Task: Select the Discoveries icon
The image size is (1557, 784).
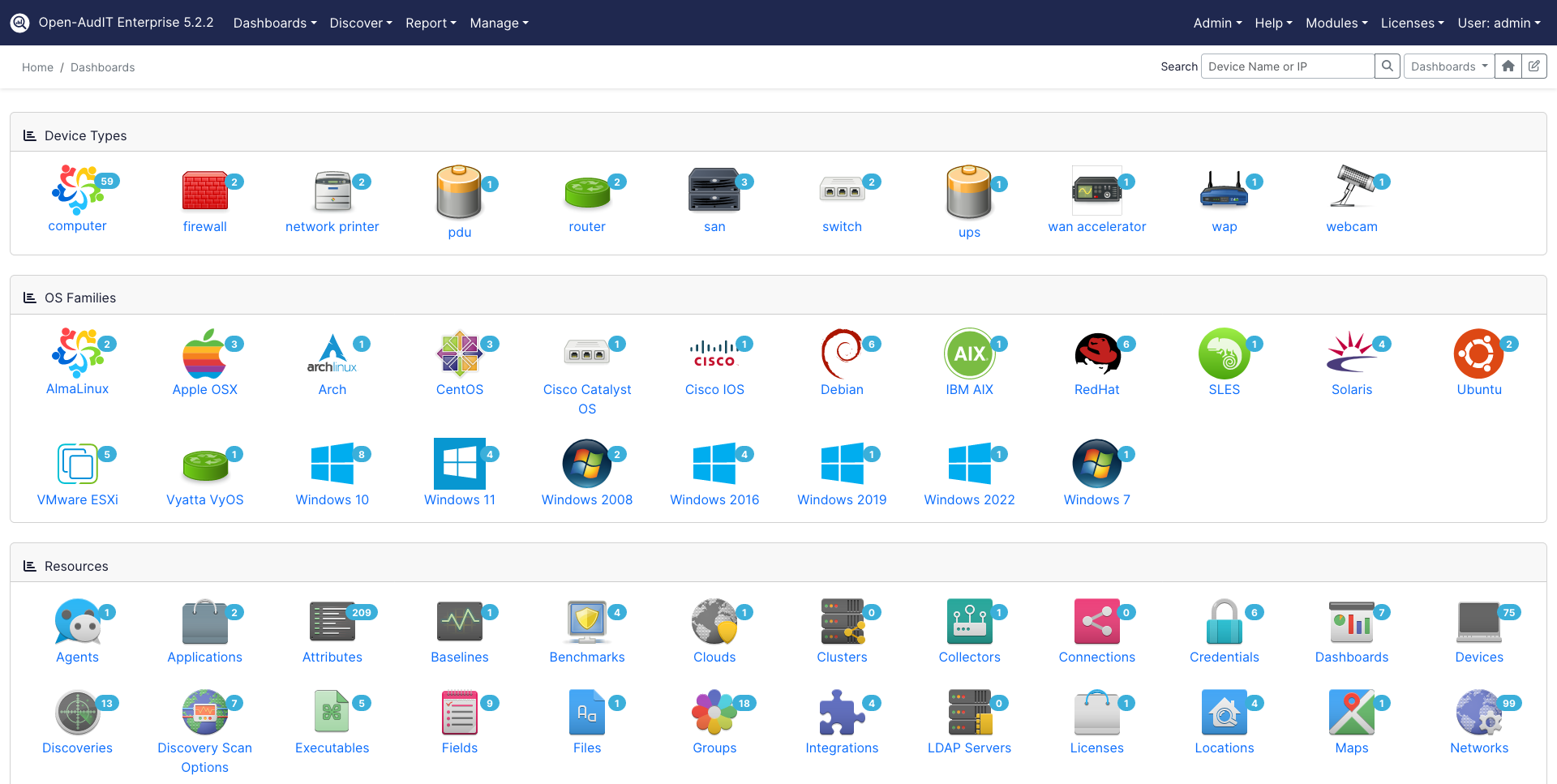Action: point(77,713)
